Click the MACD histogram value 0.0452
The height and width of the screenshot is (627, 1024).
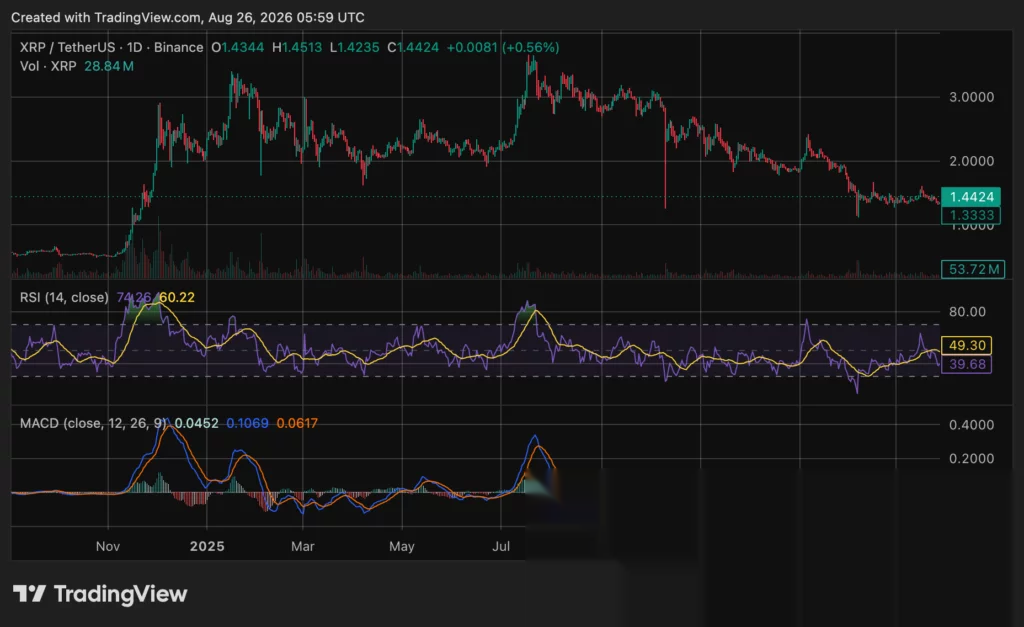(x=197, y=423)
